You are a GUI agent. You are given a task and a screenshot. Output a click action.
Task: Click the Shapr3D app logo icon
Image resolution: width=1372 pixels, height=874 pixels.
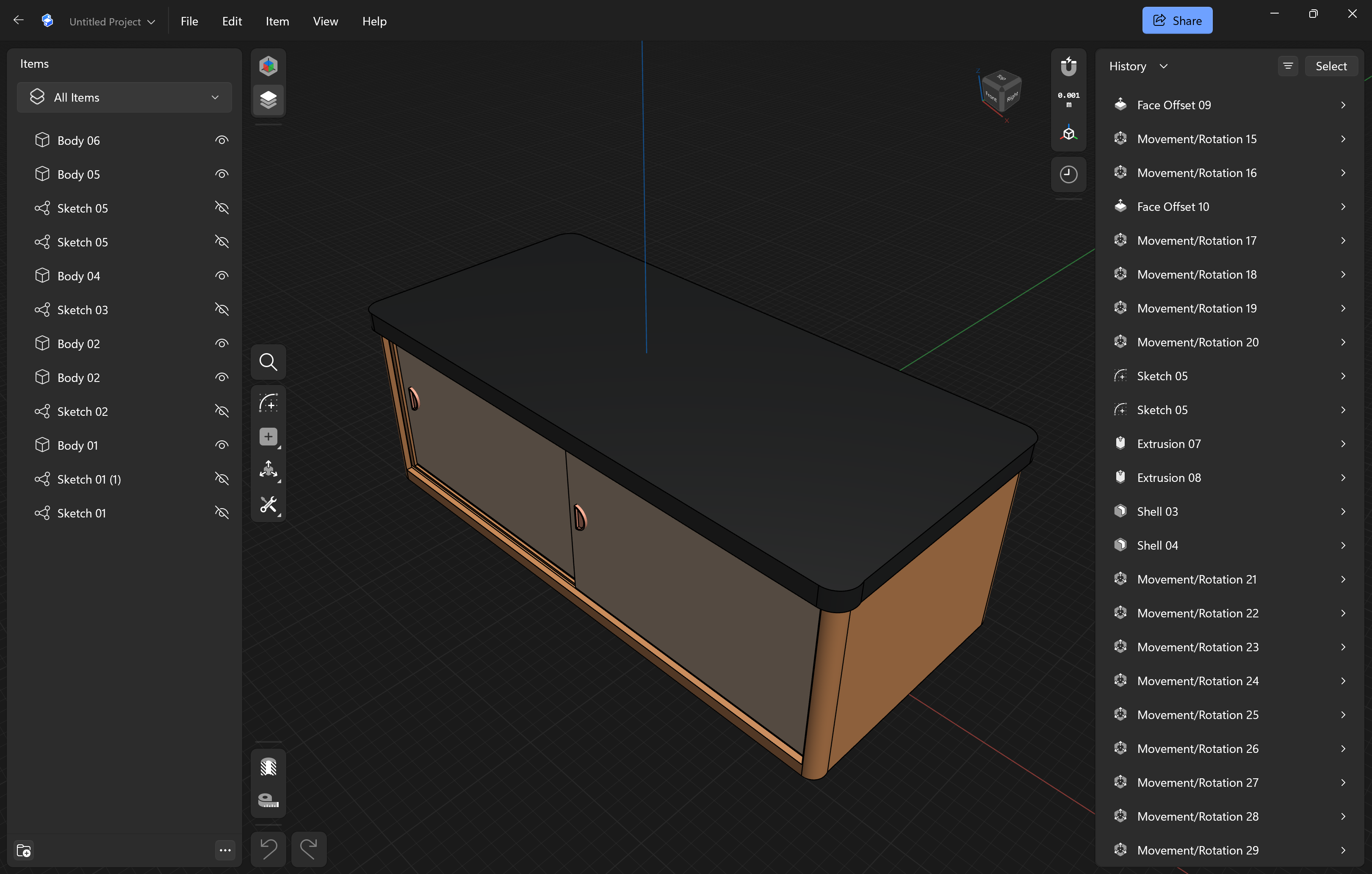click(47, 21)
